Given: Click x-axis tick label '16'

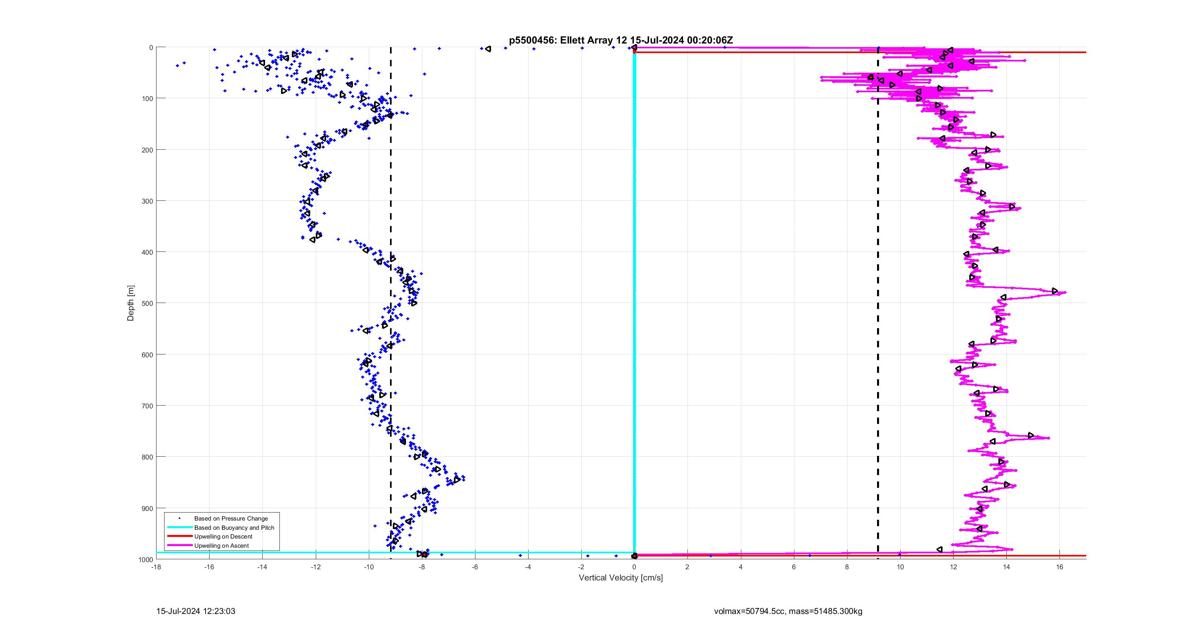Looking at the screenshot, I should [x=1060, y=567].
